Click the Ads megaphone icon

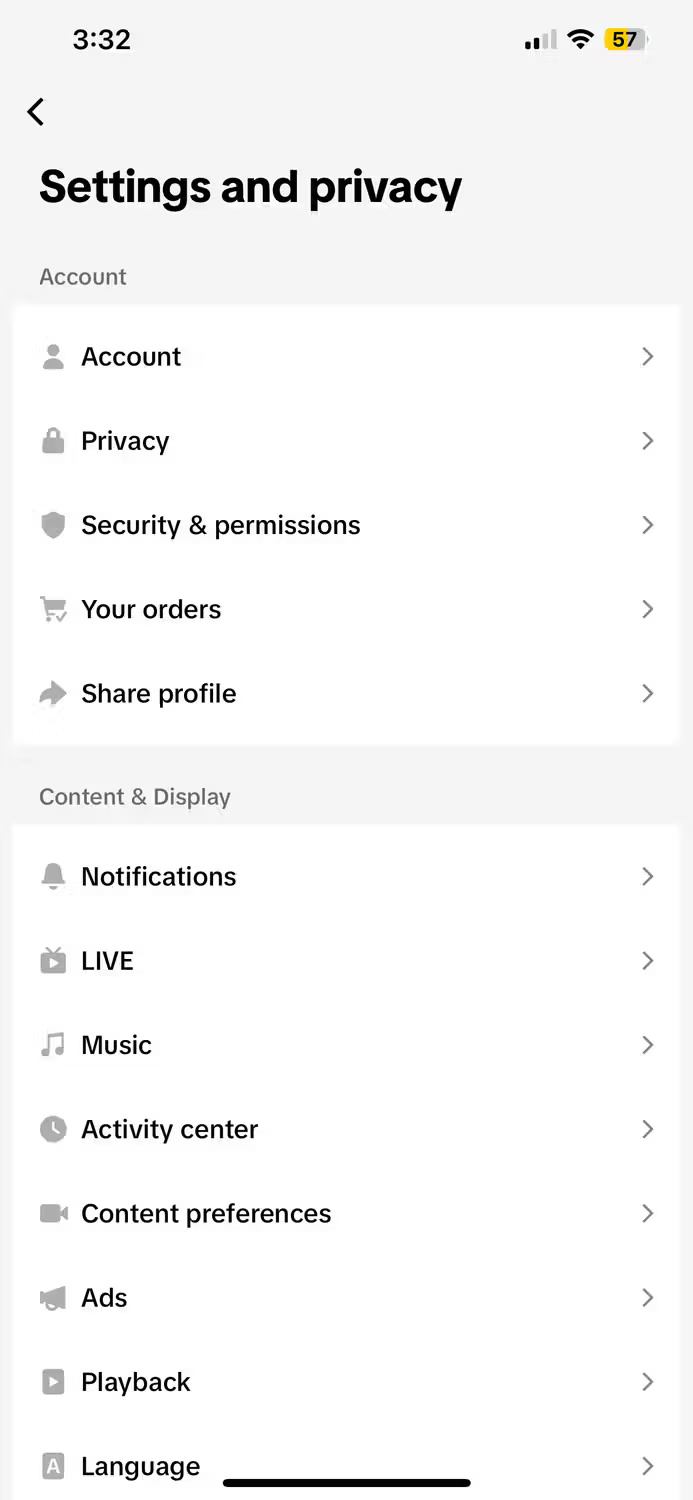click(53, 1297)
